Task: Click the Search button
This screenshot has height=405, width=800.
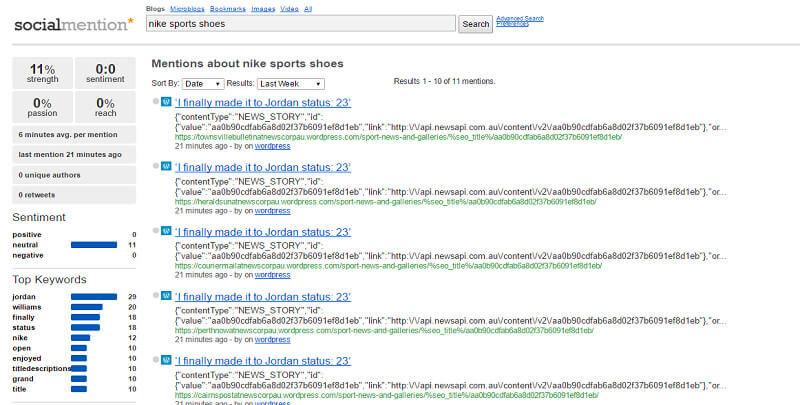Action: point(476,24)
